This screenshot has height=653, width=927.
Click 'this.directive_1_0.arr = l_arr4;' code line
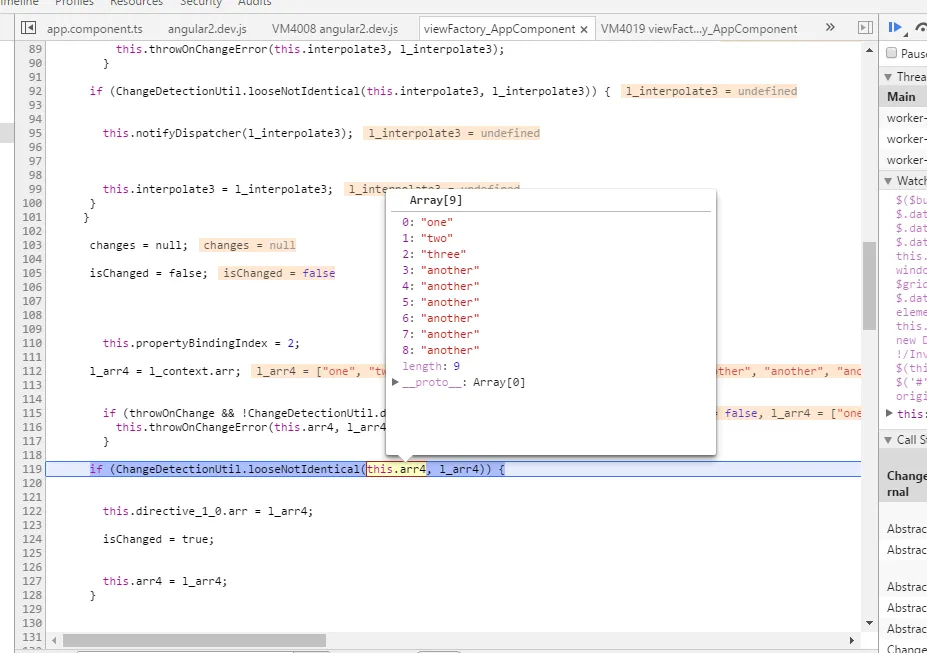tap(208, 511)
